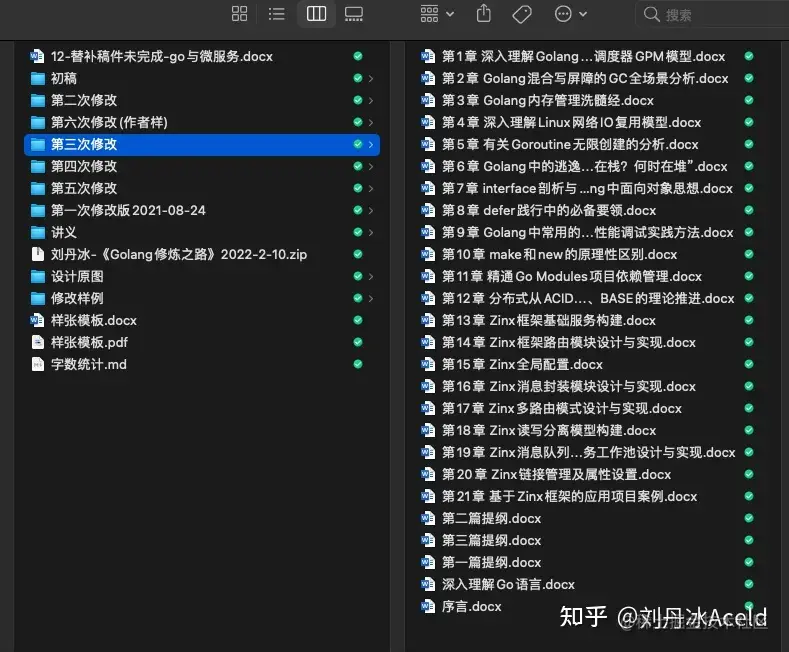
Task: Click Word icon of 第12章 file
Action: [x=428, y=298]
